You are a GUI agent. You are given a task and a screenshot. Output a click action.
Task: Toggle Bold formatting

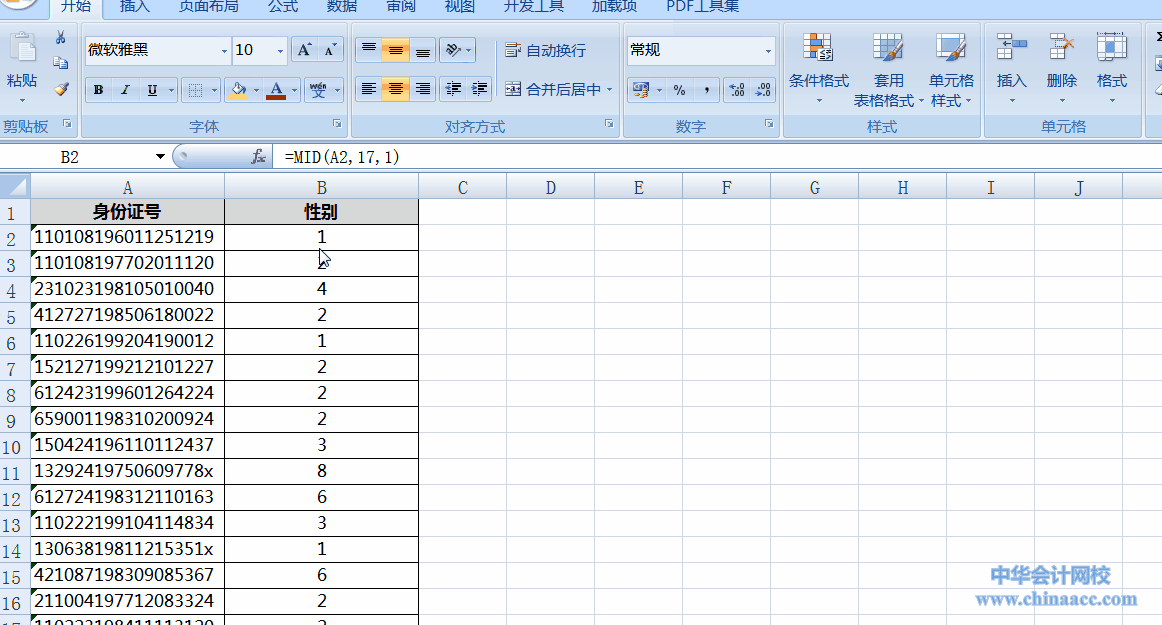click(x=98, y=90)
